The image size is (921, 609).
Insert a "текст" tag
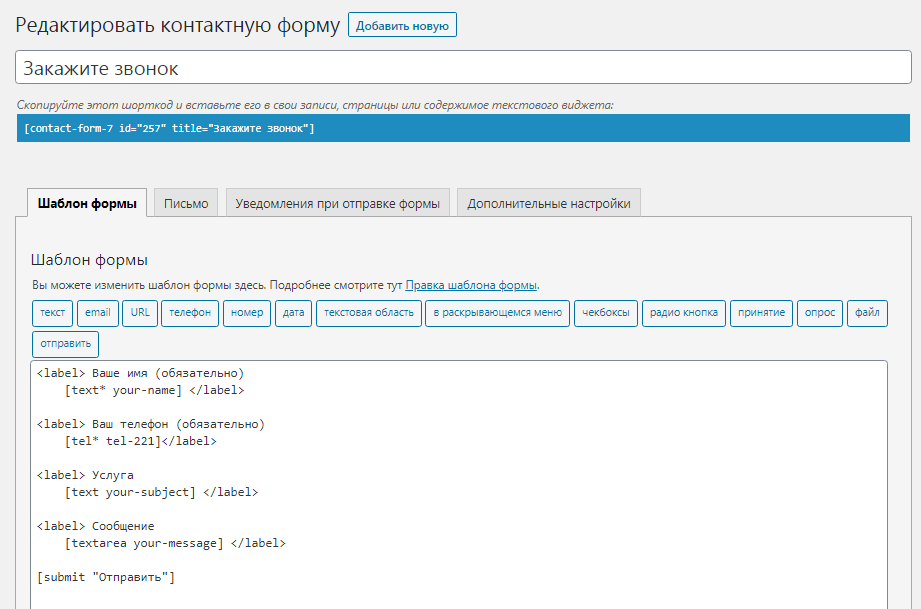tap(52, 313)
